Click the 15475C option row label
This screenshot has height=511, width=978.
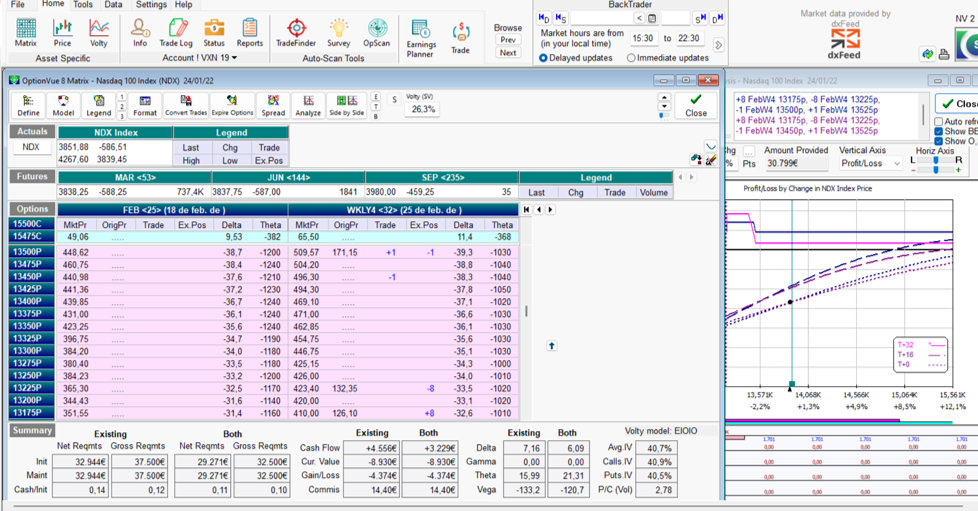pos(31,236)
